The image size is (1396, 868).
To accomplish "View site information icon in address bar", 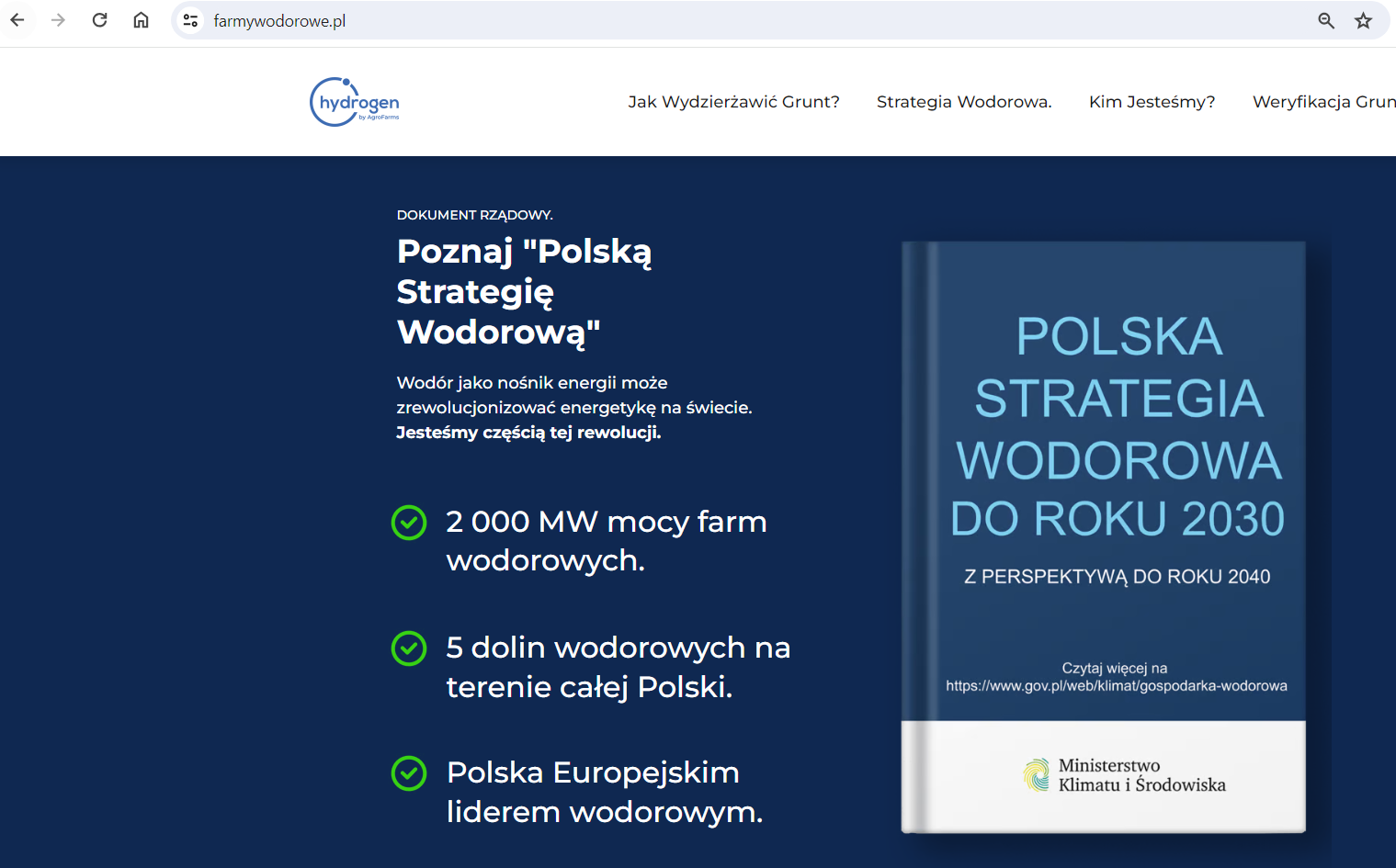I will tap(190, 20).
